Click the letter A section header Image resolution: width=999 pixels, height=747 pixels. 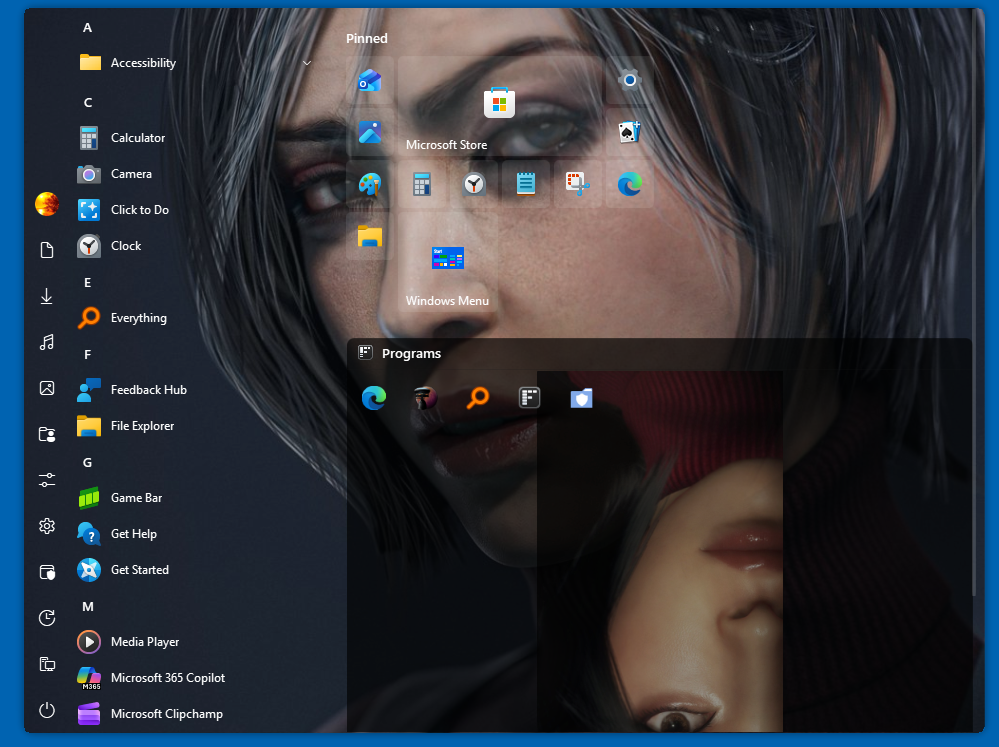click(x=87, y=27)
